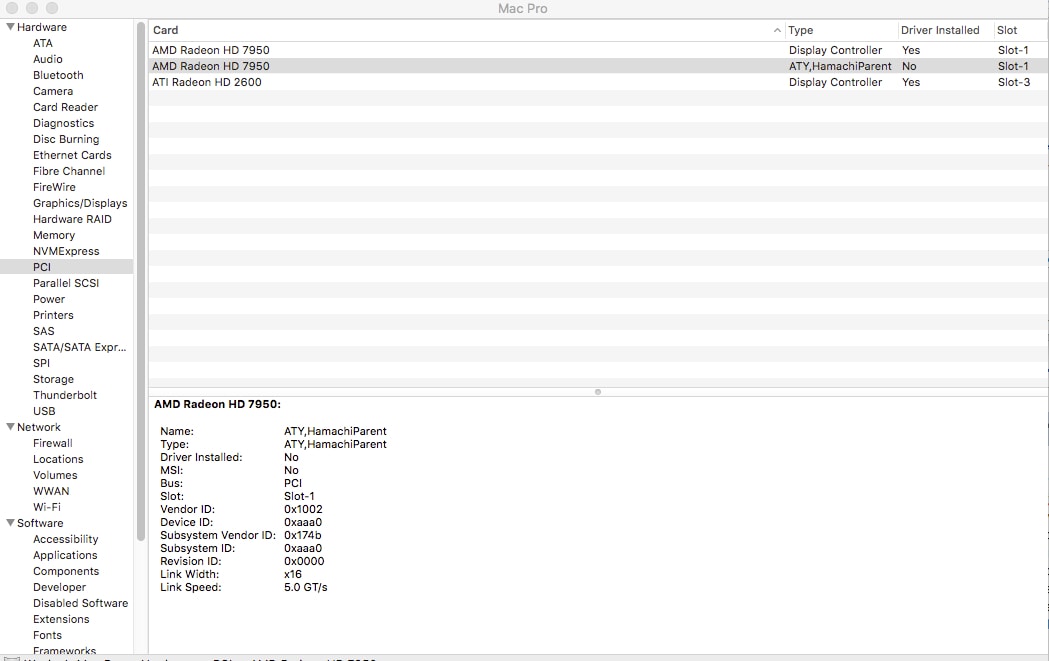Open Printers section
The image size is (1049, 661).
(x=54, y=315)
